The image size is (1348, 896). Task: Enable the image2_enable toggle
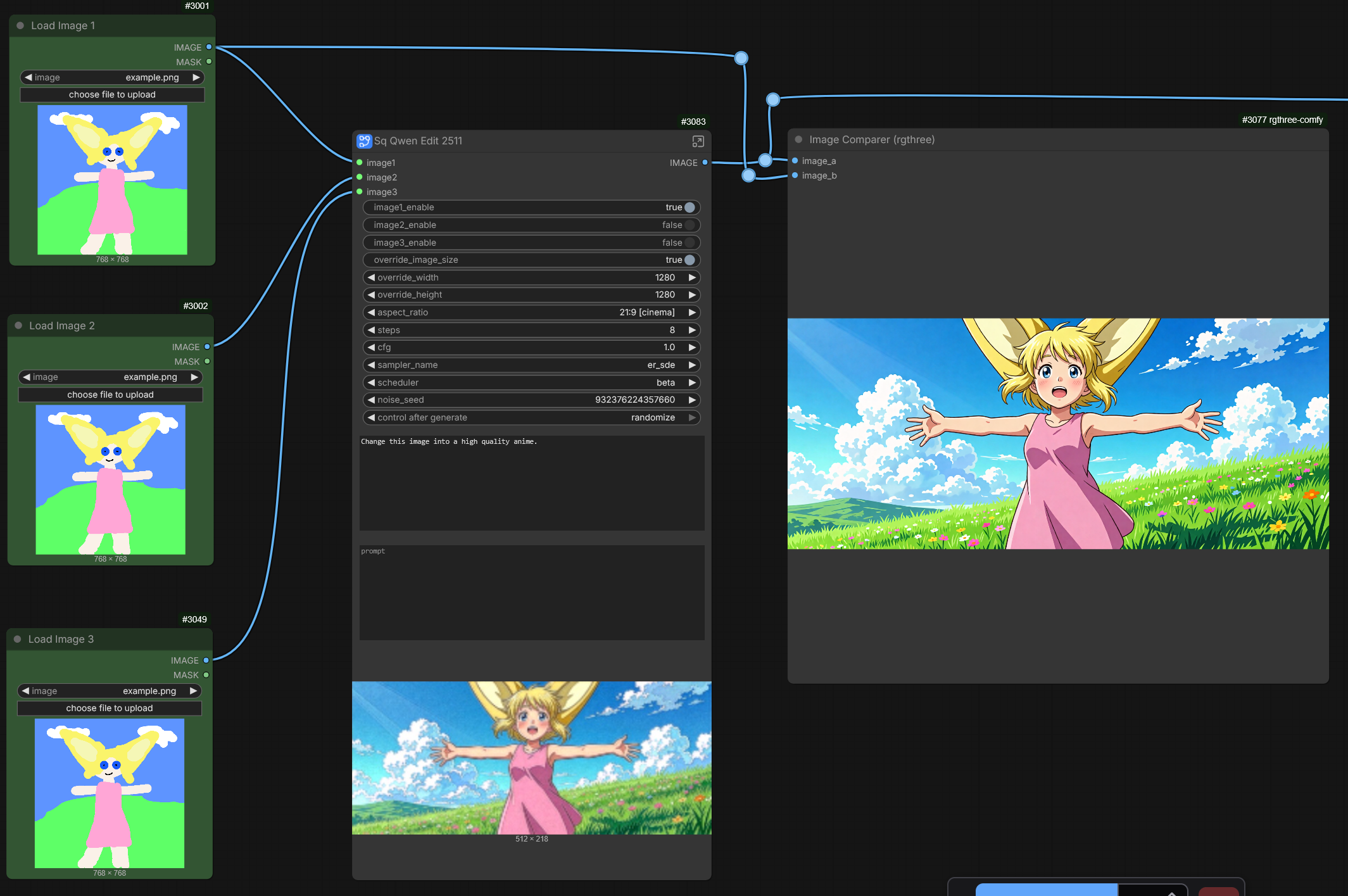click(689, 225)
